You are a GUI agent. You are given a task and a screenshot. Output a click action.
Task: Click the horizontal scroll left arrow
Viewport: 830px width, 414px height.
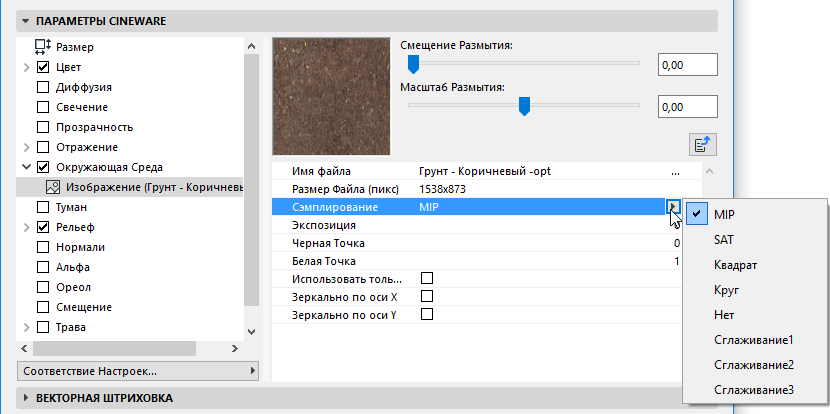click(x=24, y=348)
